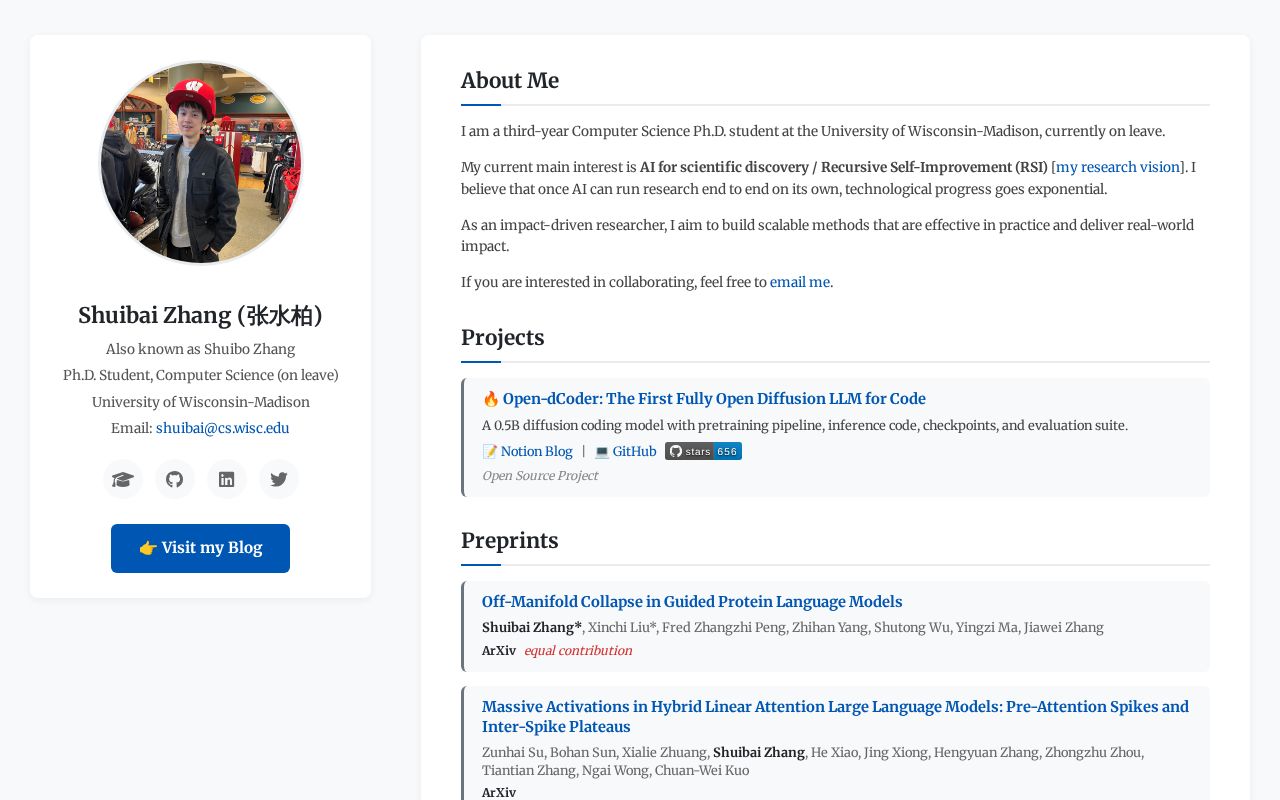Click the Projects section heading

pos(503,337)
